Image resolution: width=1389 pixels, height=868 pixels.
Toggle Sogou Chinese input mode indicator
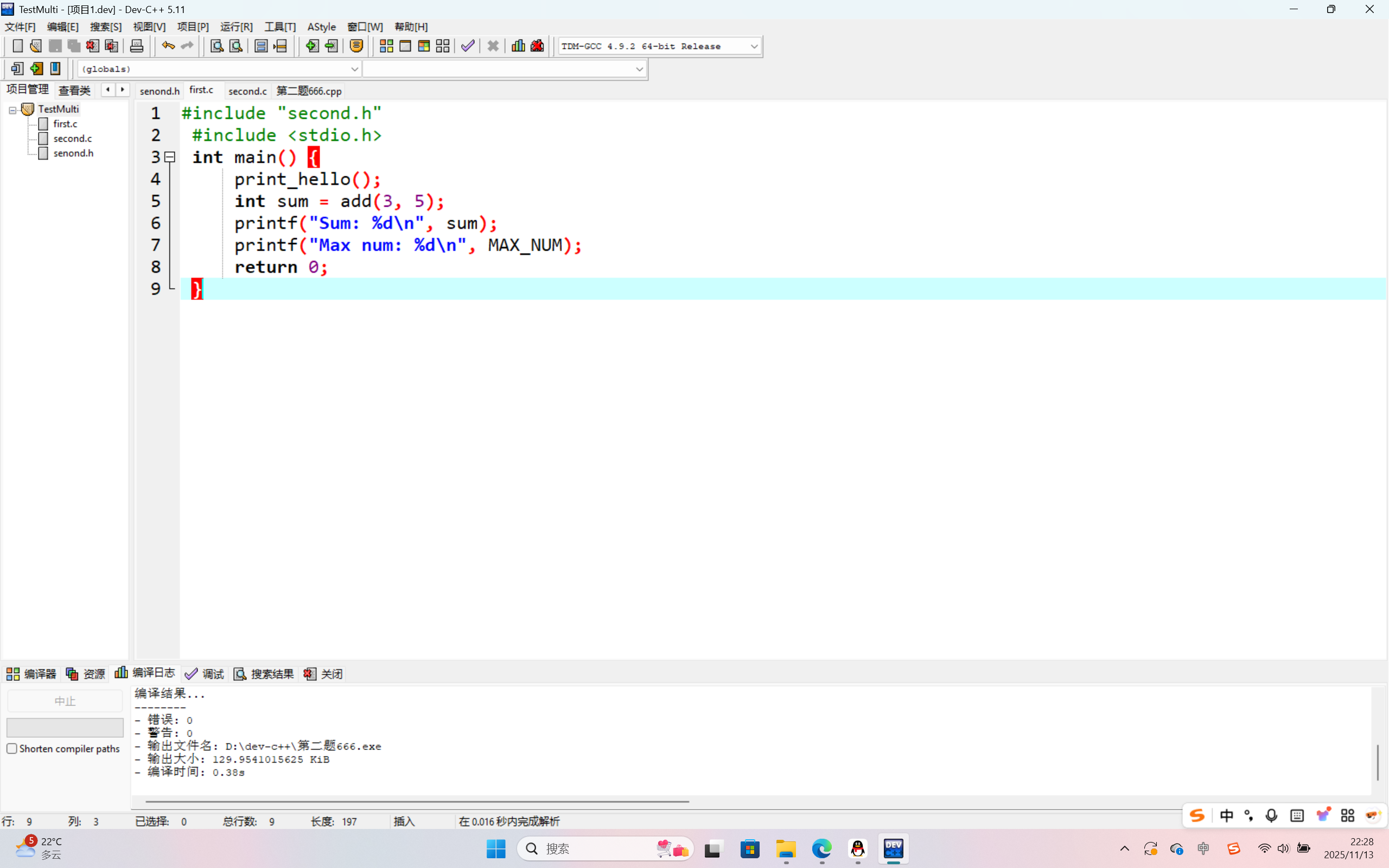(x=1226, y=816)
